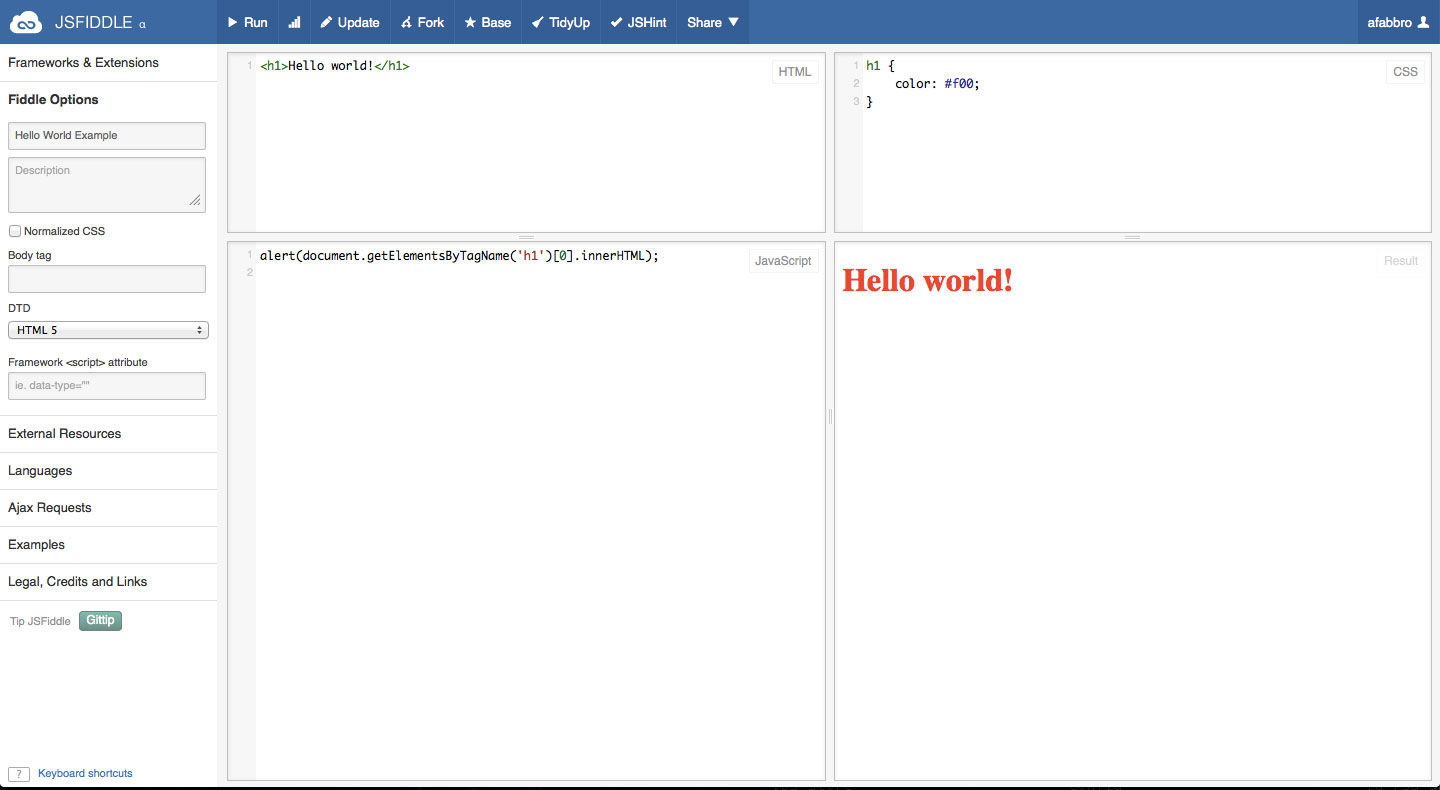Click the Result panel label
Viewport: 1440px width, 790px height.
click(1401, 261)
